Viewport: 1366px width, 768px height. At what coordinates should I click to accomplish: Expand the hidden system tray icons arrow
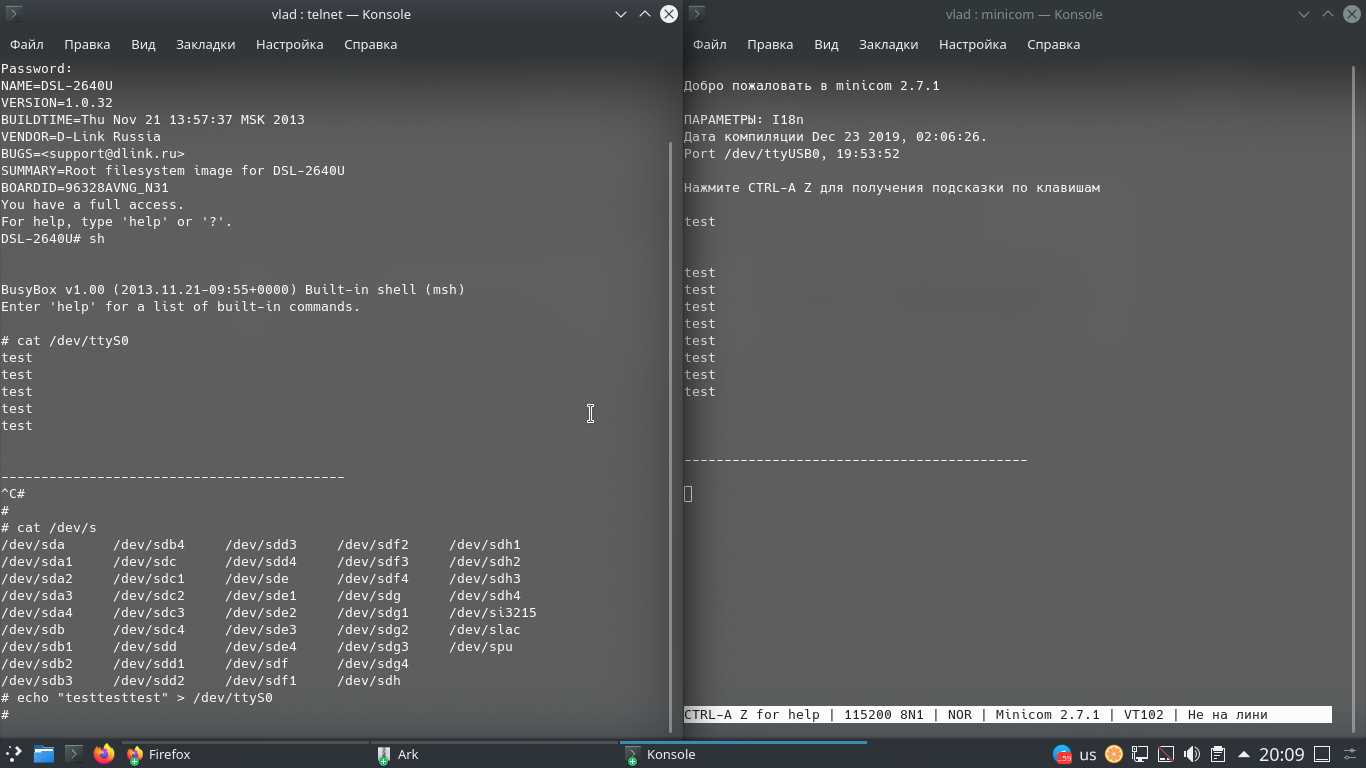tap(1243, 754)
